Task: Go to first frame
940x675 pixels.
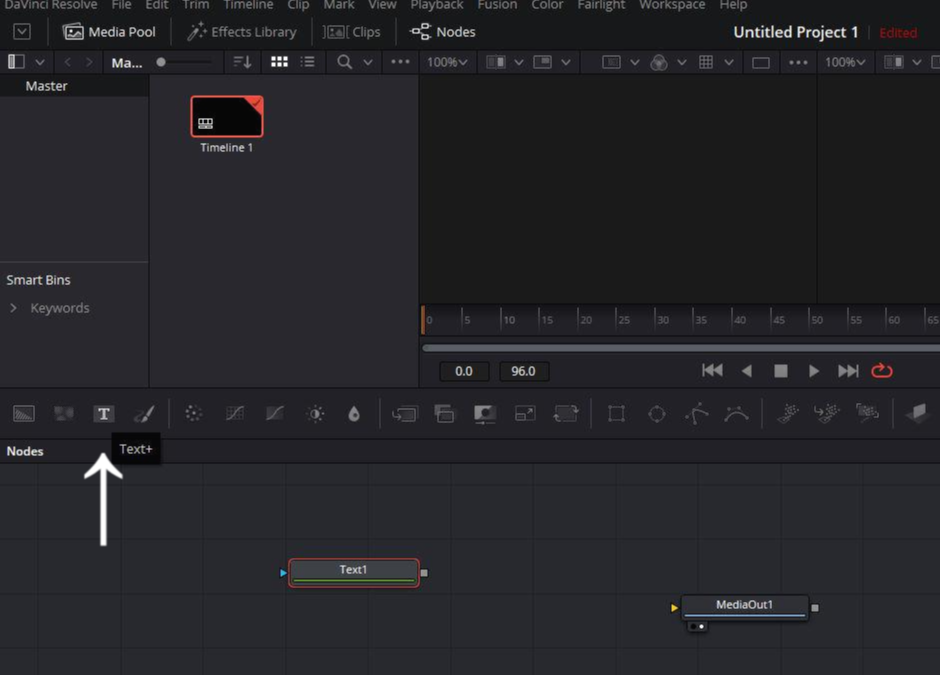Action: tap(712, 371)
